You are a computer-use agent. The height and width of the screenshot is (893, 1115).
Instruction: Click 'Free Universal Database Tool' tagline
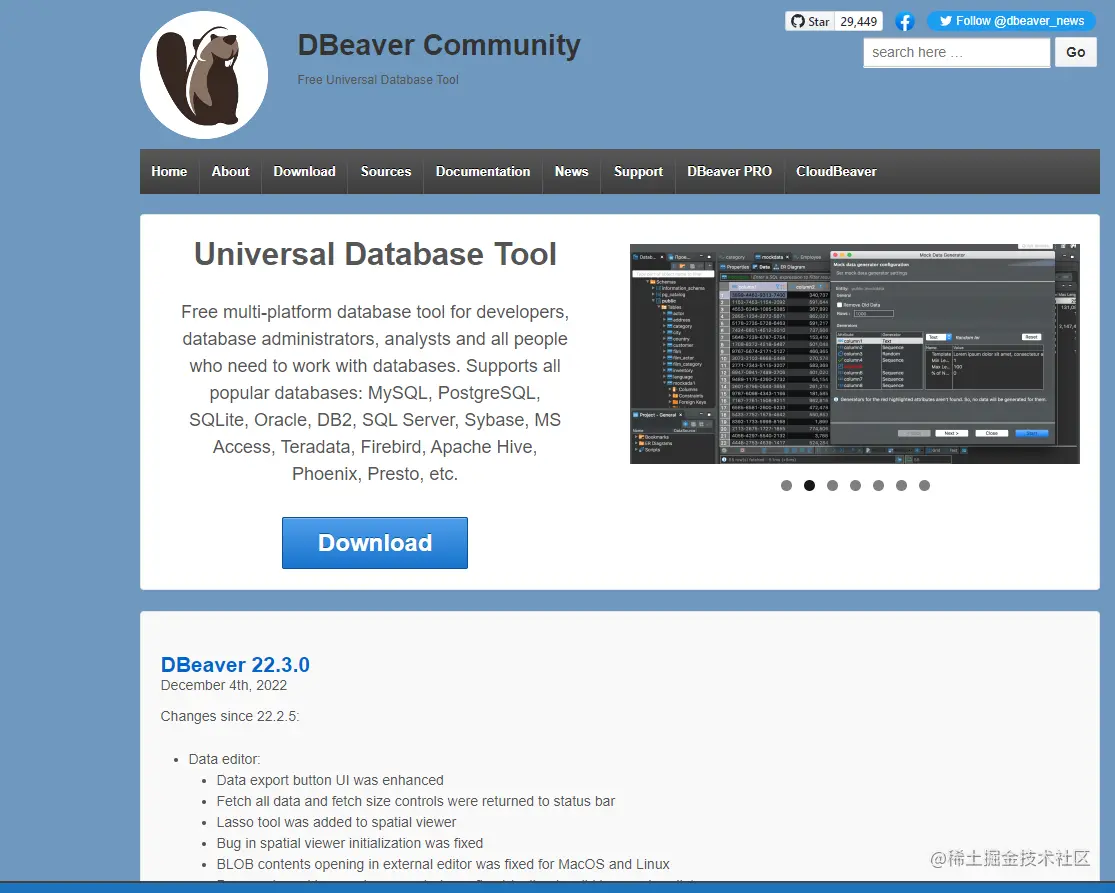coord(378,80)
